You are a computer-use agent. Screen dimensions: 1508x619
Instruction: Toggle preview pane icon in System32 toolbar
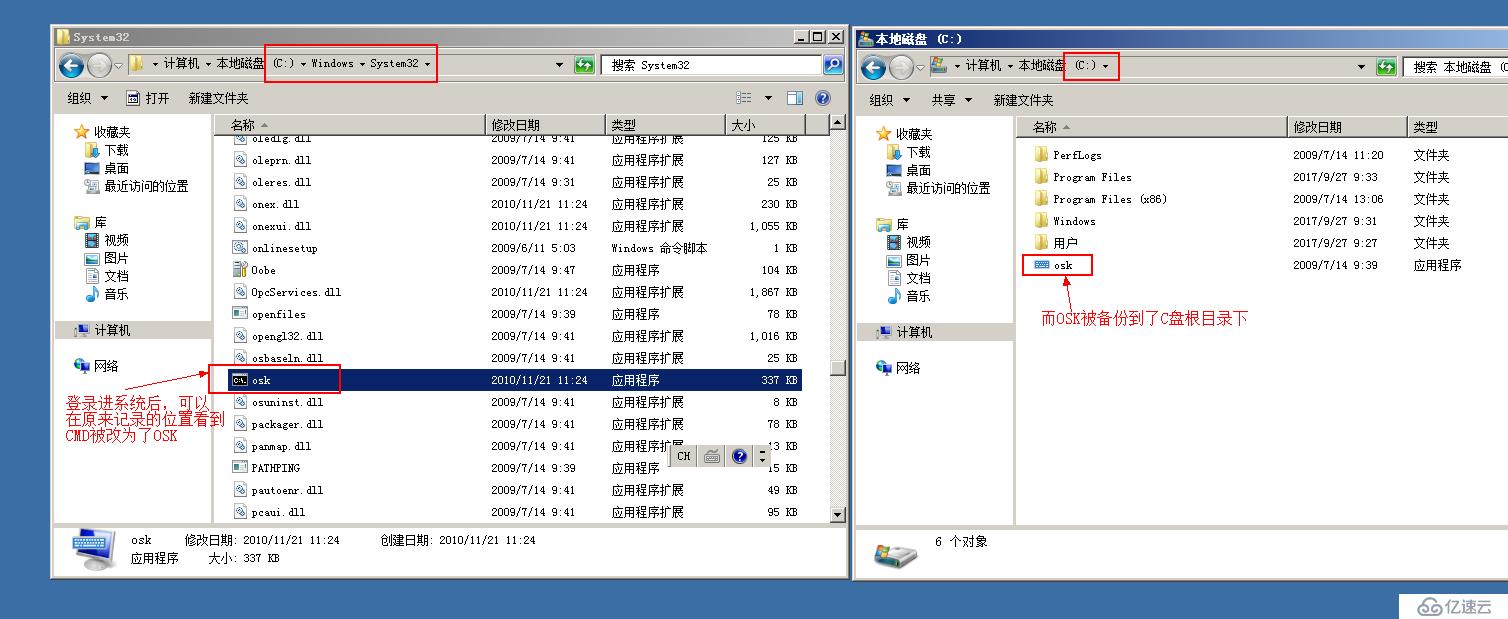(795, 98)
